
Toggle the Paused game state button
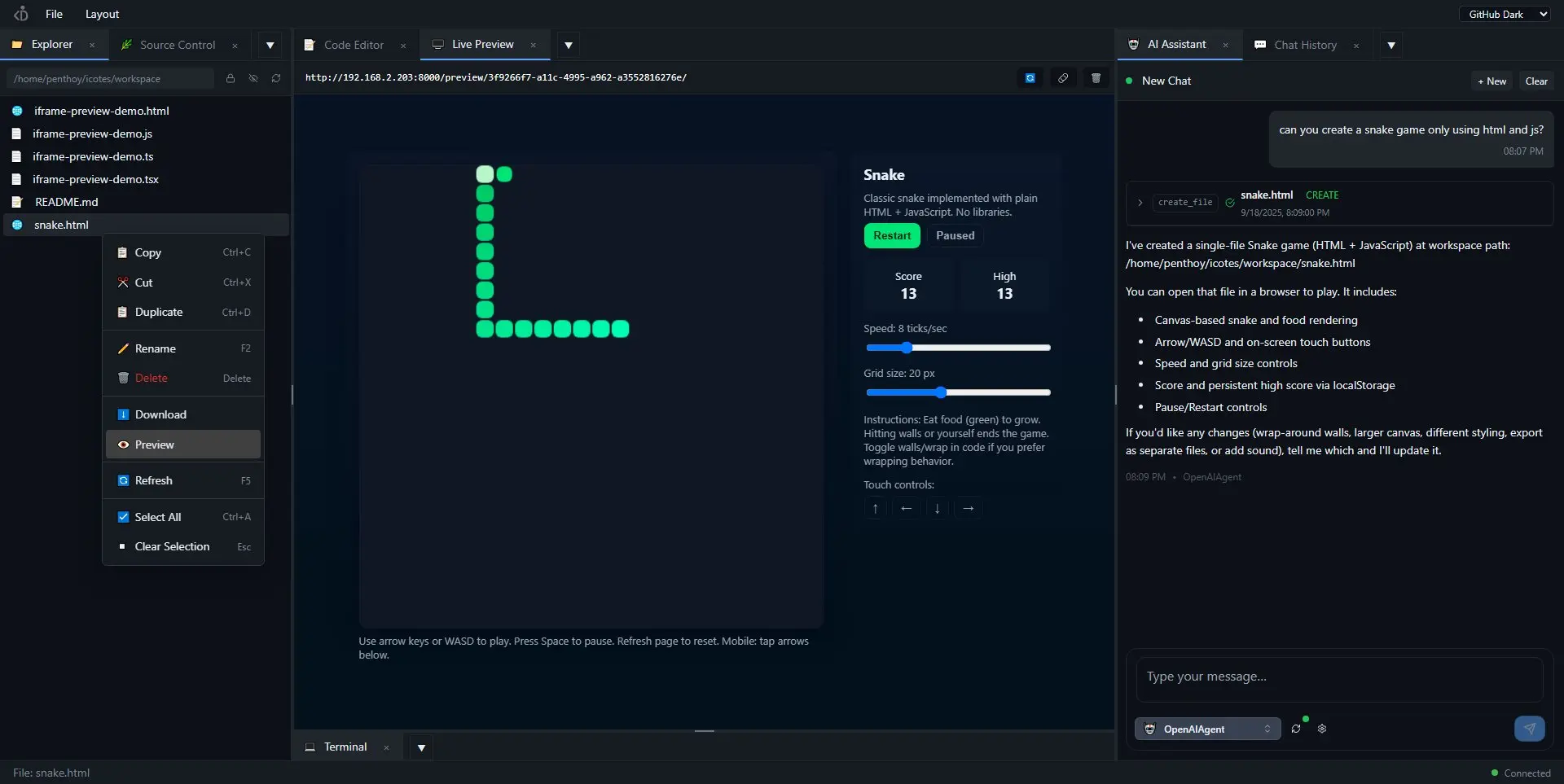coord(955,235)
